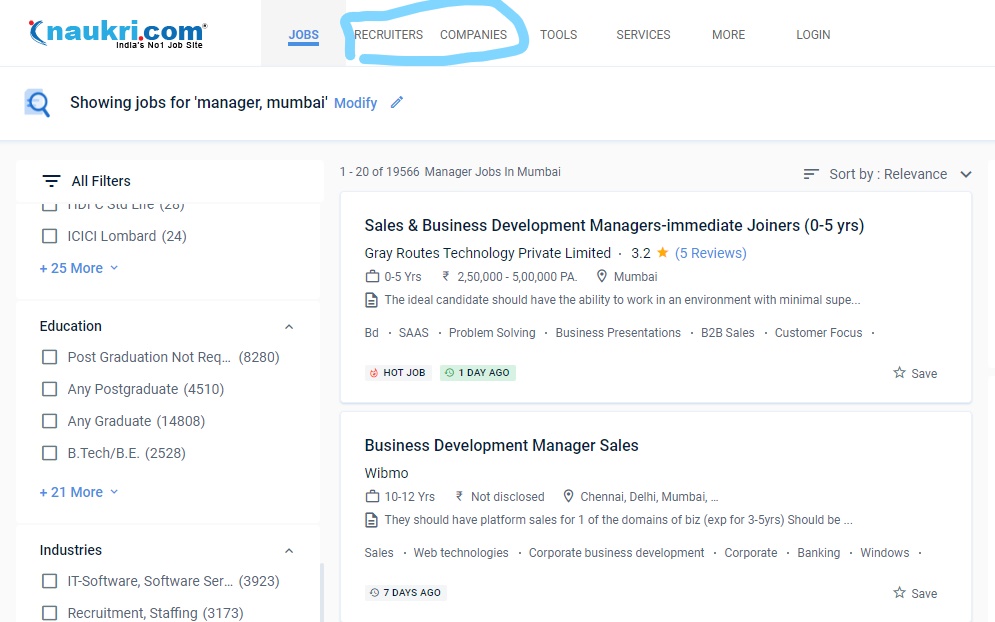The height and width of the screenshot is (622, 995).
Task: Enable the Any Graduate filter
Action: click(49, 421)
